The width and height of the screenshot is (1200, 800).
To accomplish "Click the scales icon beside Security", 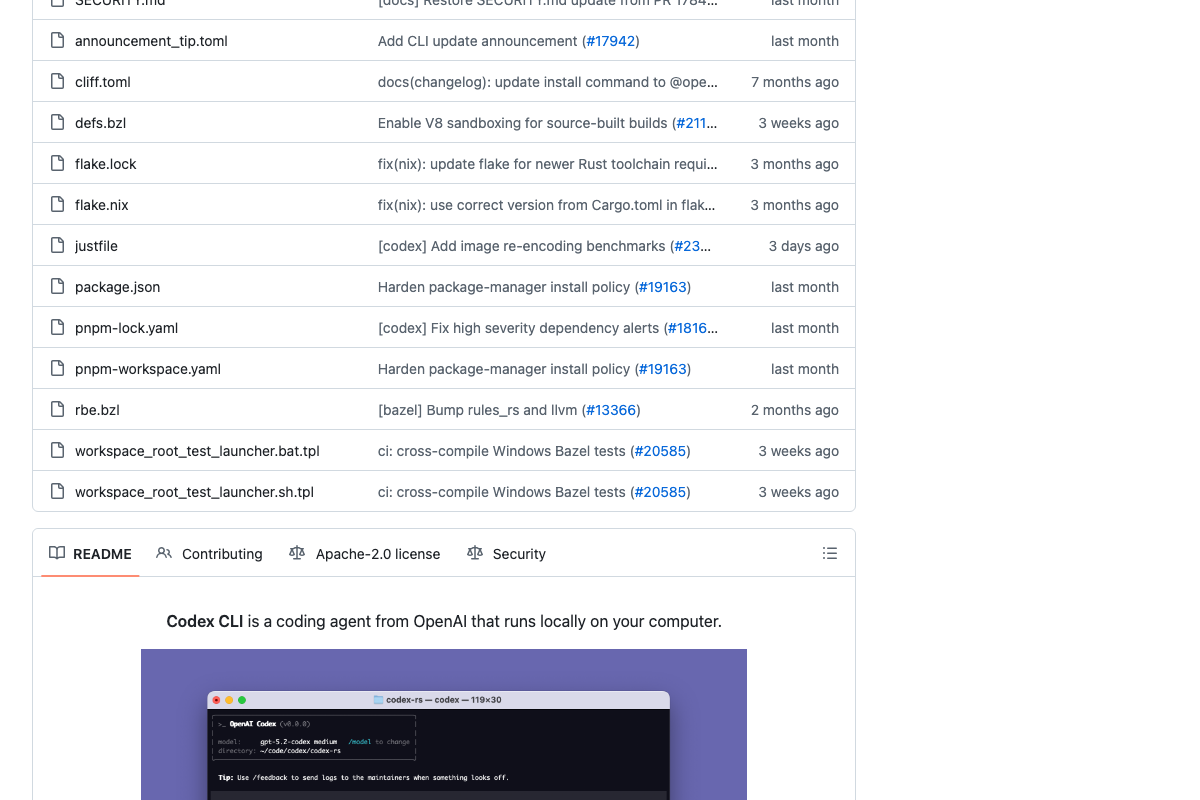I will click(x=475, y=553).
